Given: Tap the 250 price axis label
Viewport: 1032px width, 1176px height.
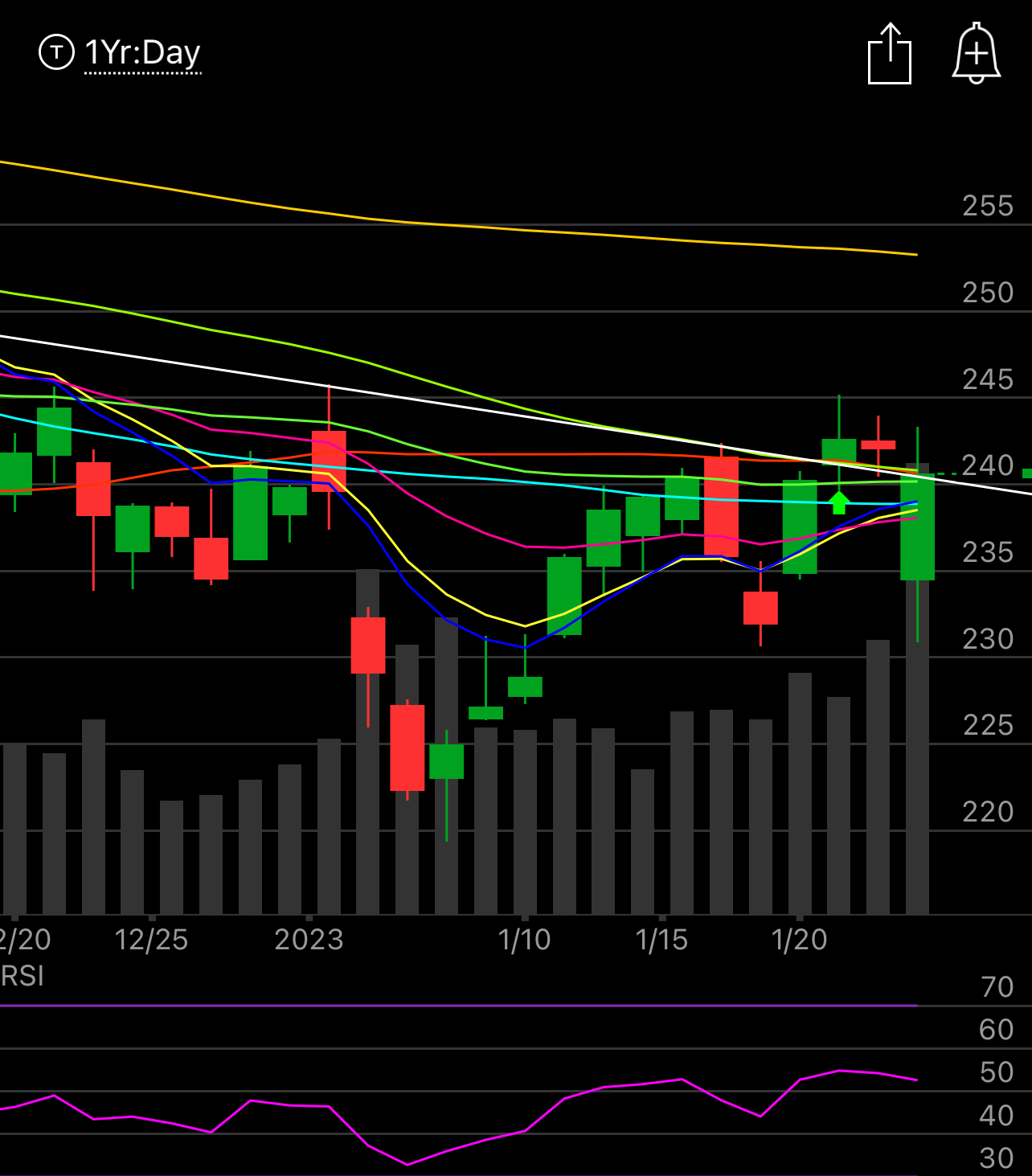Looking at the screenshot, I should pyautogui.click(x=988, y=293).
